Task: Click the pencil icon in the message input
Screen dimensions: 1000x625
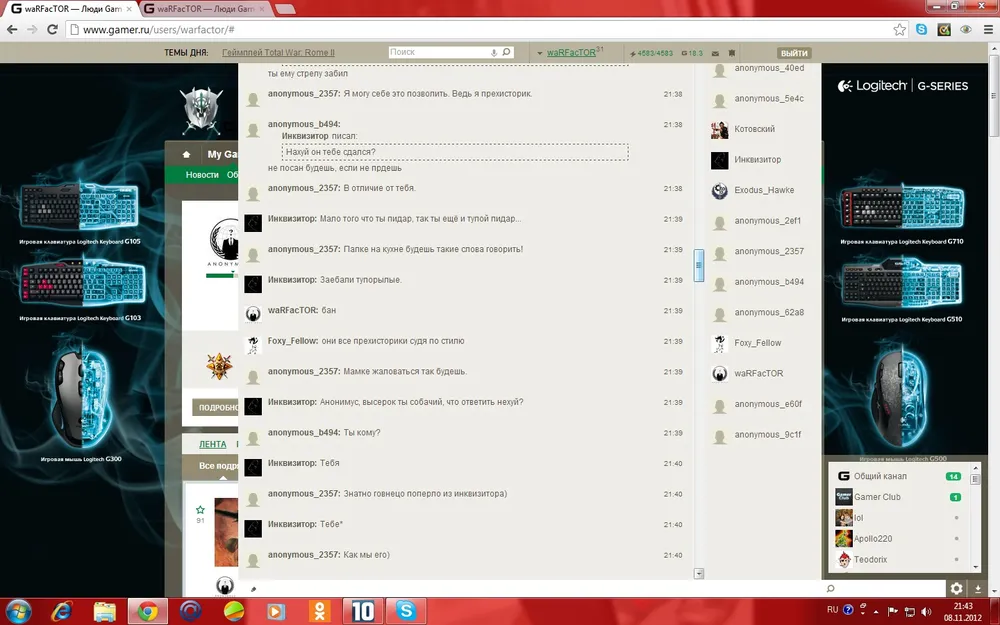Action: 253,589
